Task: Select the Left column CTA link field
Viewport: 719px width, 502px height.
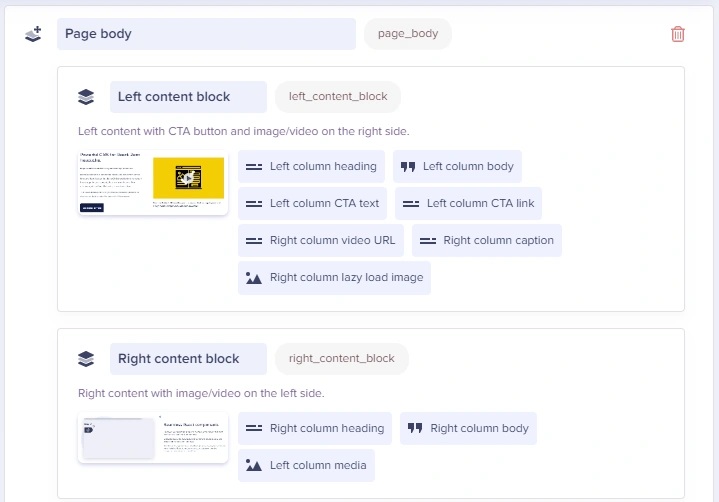Action: 468,204
